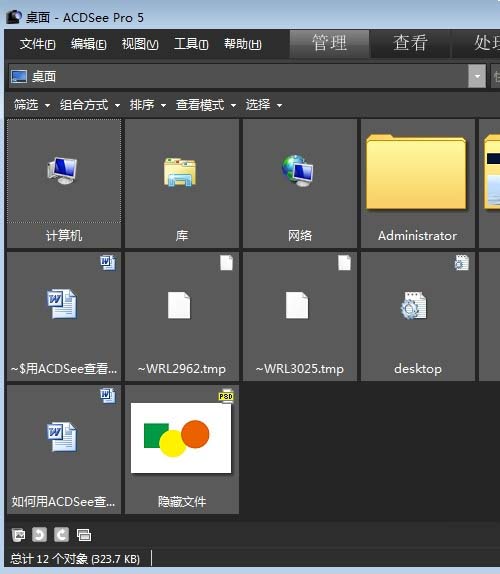Switch to the 管理 mode tab

tap(329, 43)
